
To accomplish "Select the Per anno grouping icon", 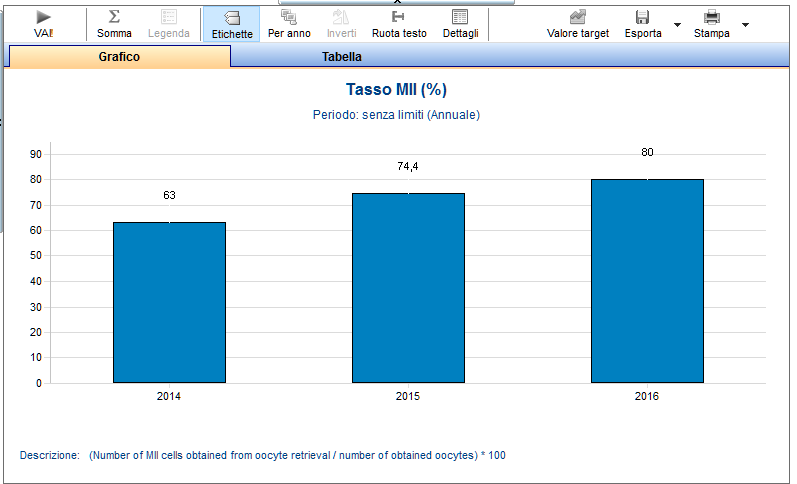I will click(x=289, y=17).
